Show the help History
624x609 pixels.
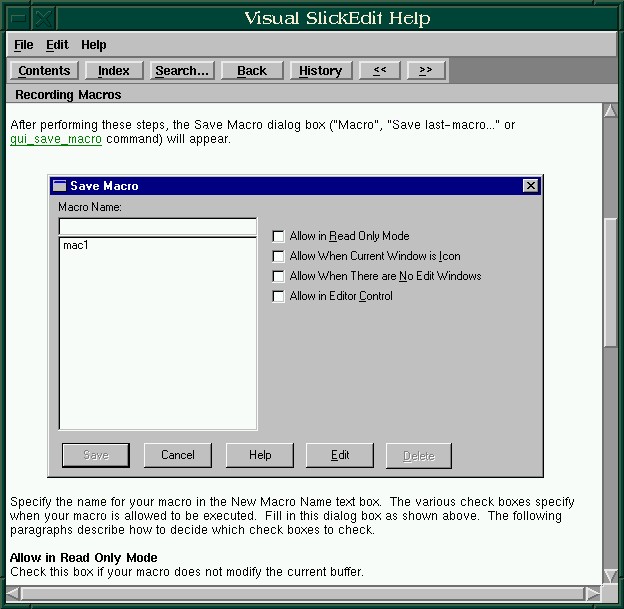point(320,71)
